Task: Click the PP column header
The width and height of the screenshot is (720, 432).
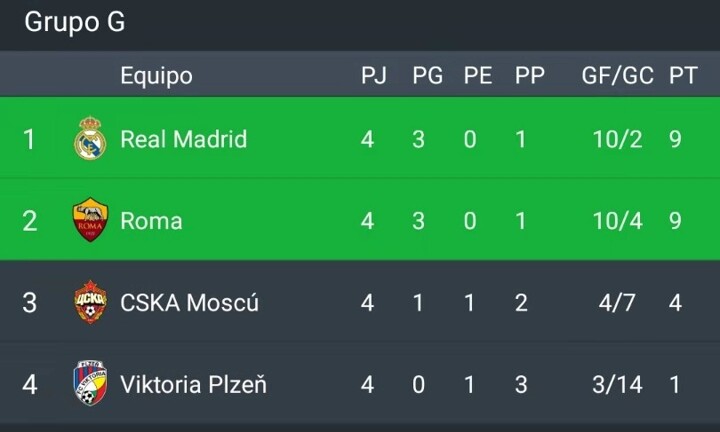Action: 530,75
